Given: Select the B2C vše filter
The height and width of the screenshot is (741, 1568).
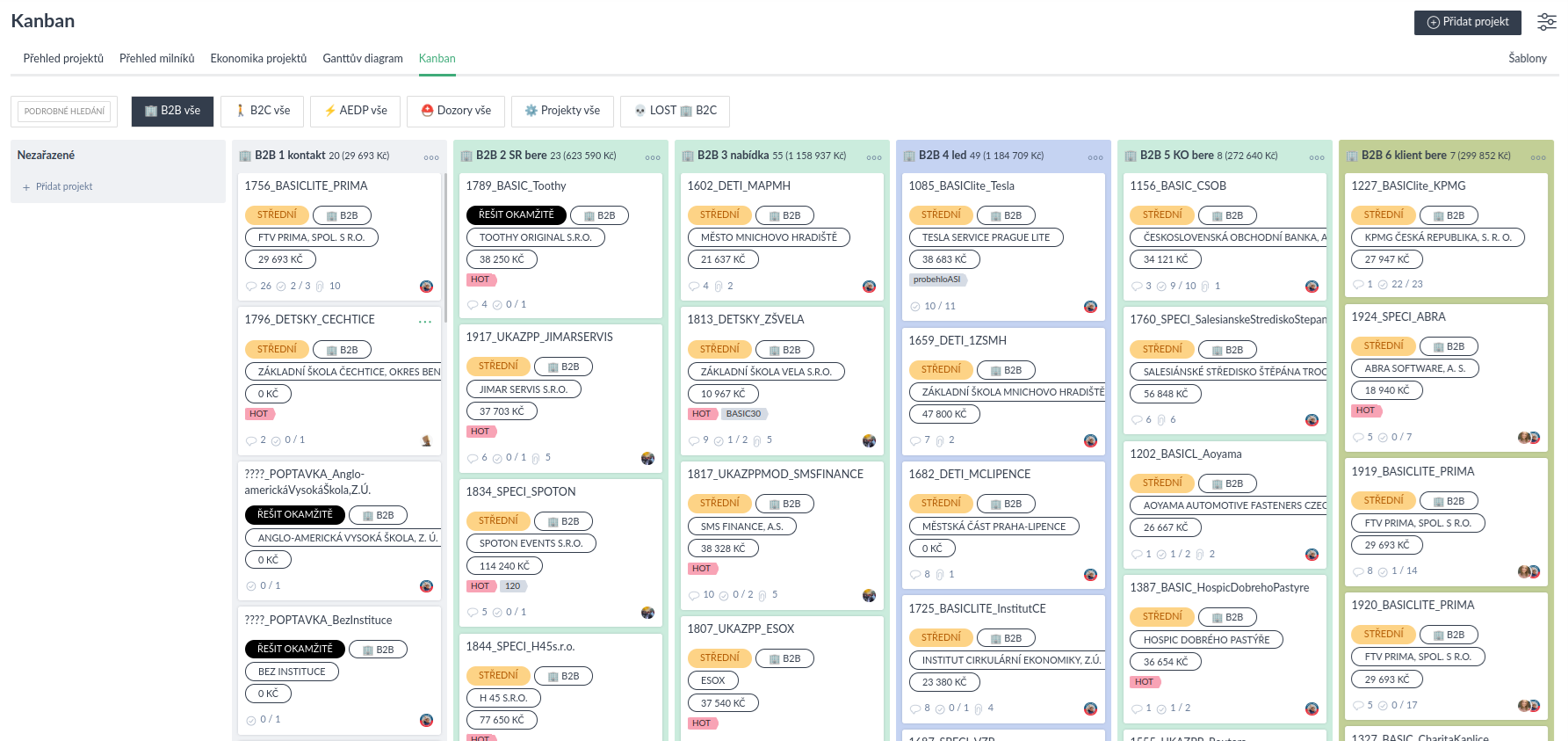Looking at the screenshot, I should [x=262, y=111].
